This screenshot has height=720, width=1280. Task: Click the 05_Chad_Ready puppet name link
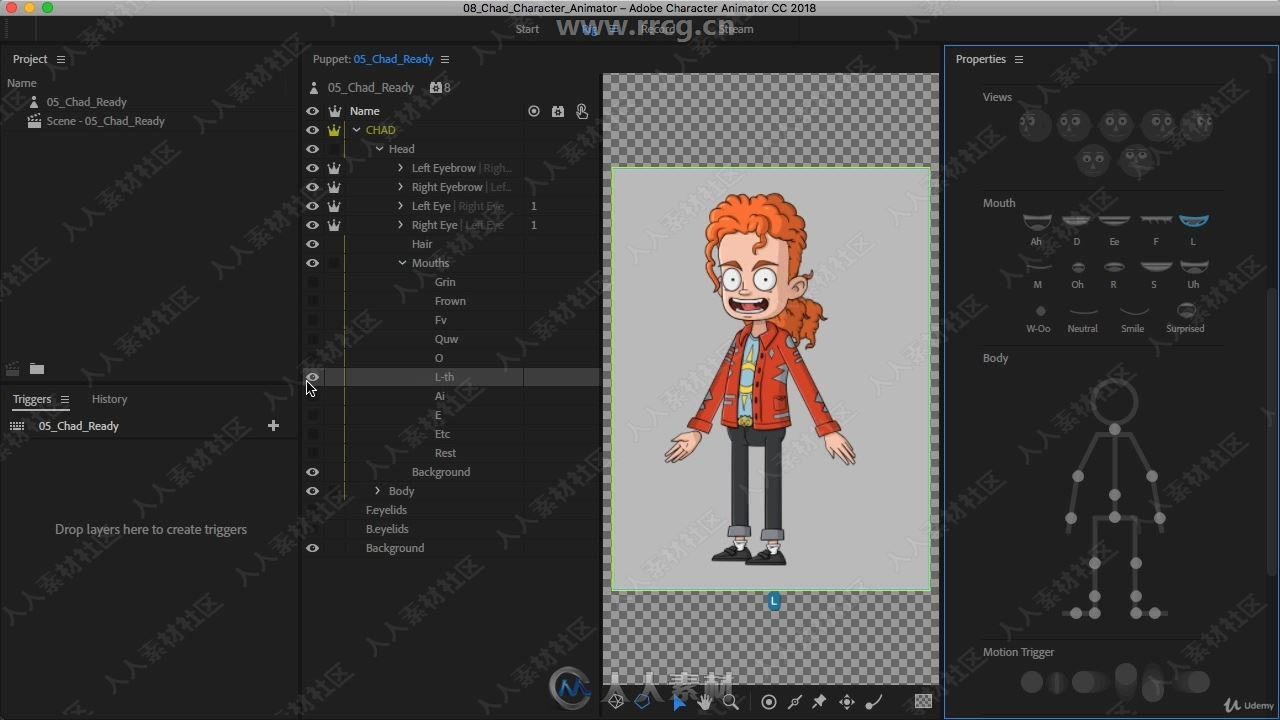(393, 59)
